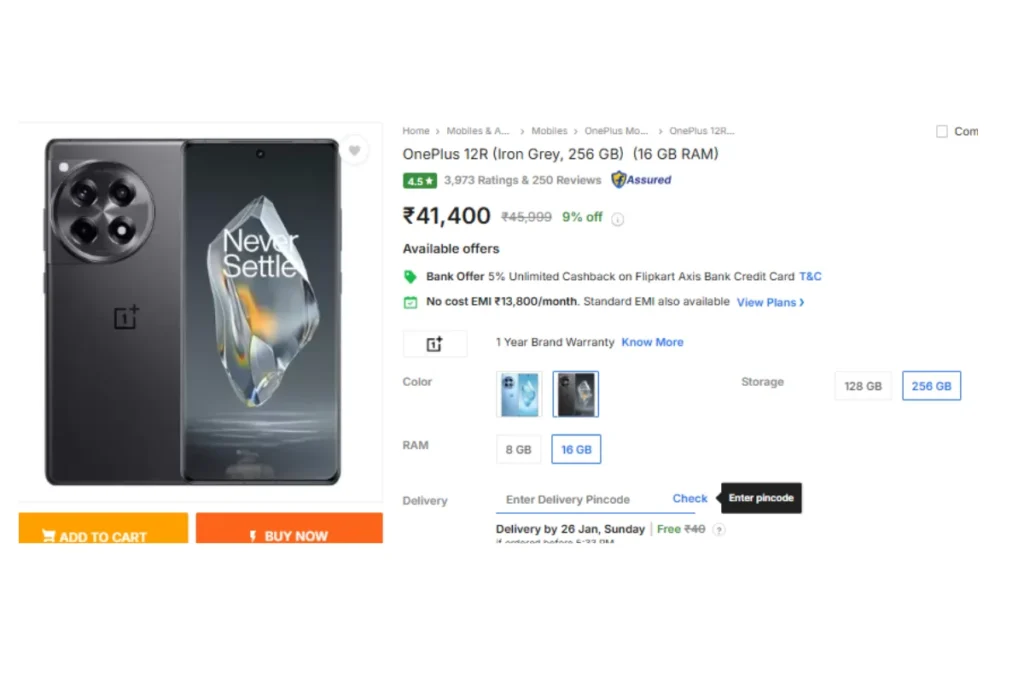
Task: Click the Enter Delivery Pincode field
Action: (x=581, y=500)
